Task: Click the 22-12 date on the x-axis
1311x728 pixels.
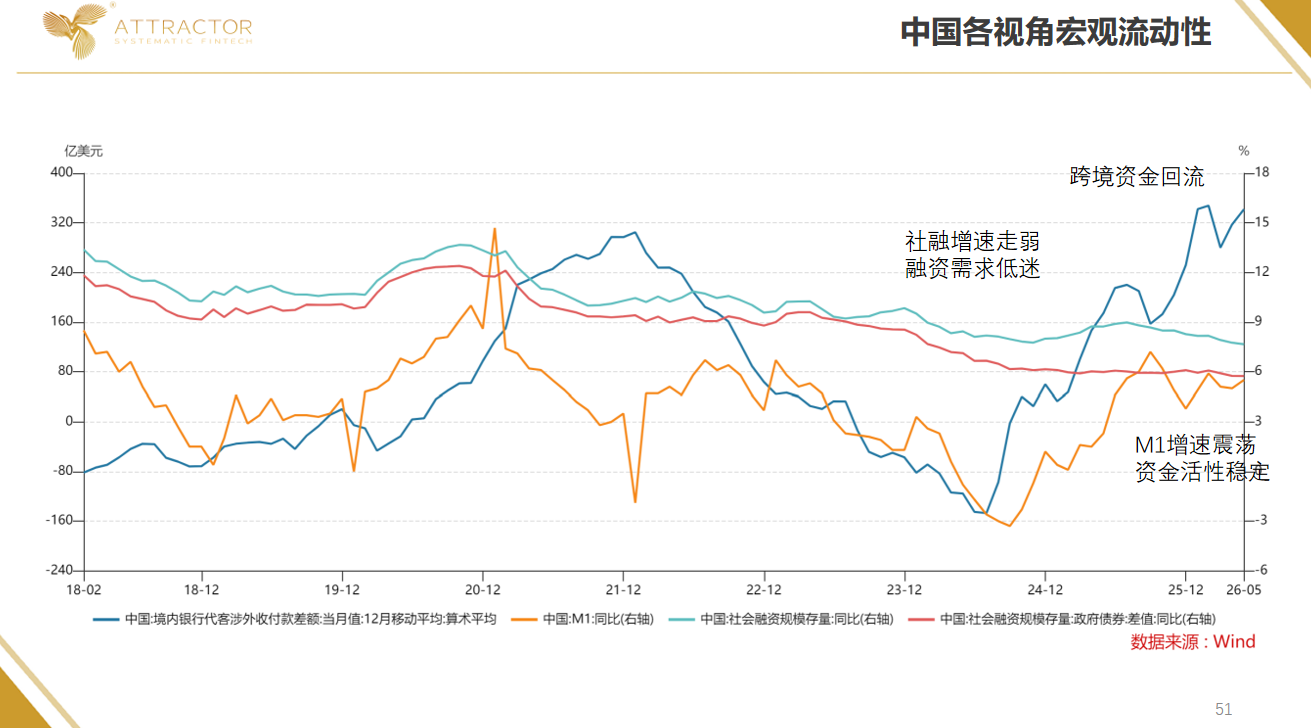Action: point(764,589)
